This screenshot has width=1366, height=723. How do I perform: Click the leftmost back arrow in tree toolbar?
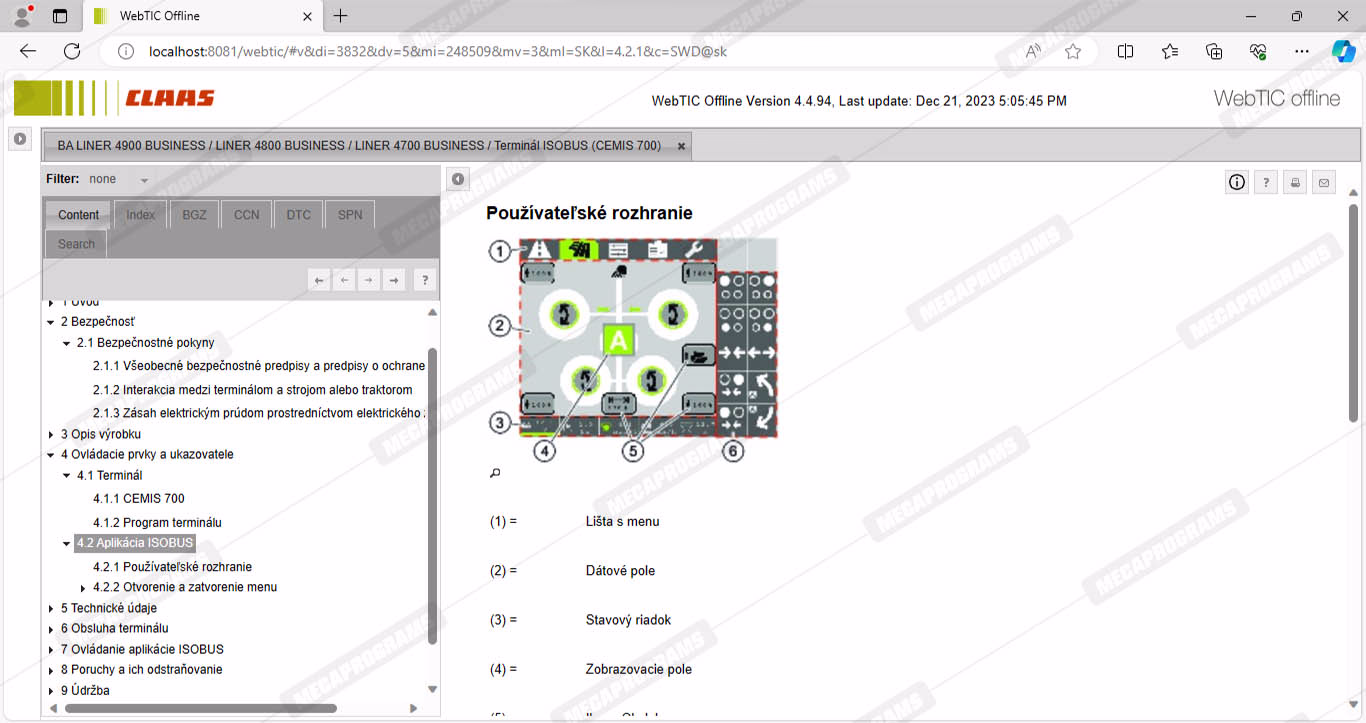319,280
